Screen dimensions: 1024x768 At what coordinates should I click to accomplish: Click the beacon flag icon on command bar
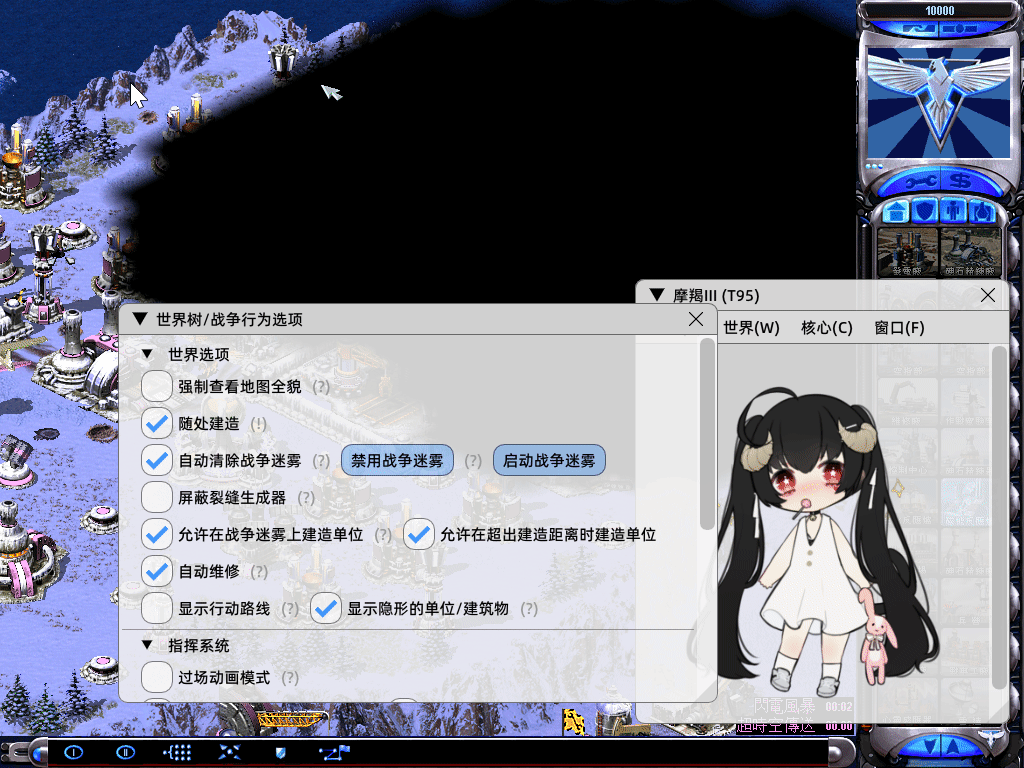(334, 753)
